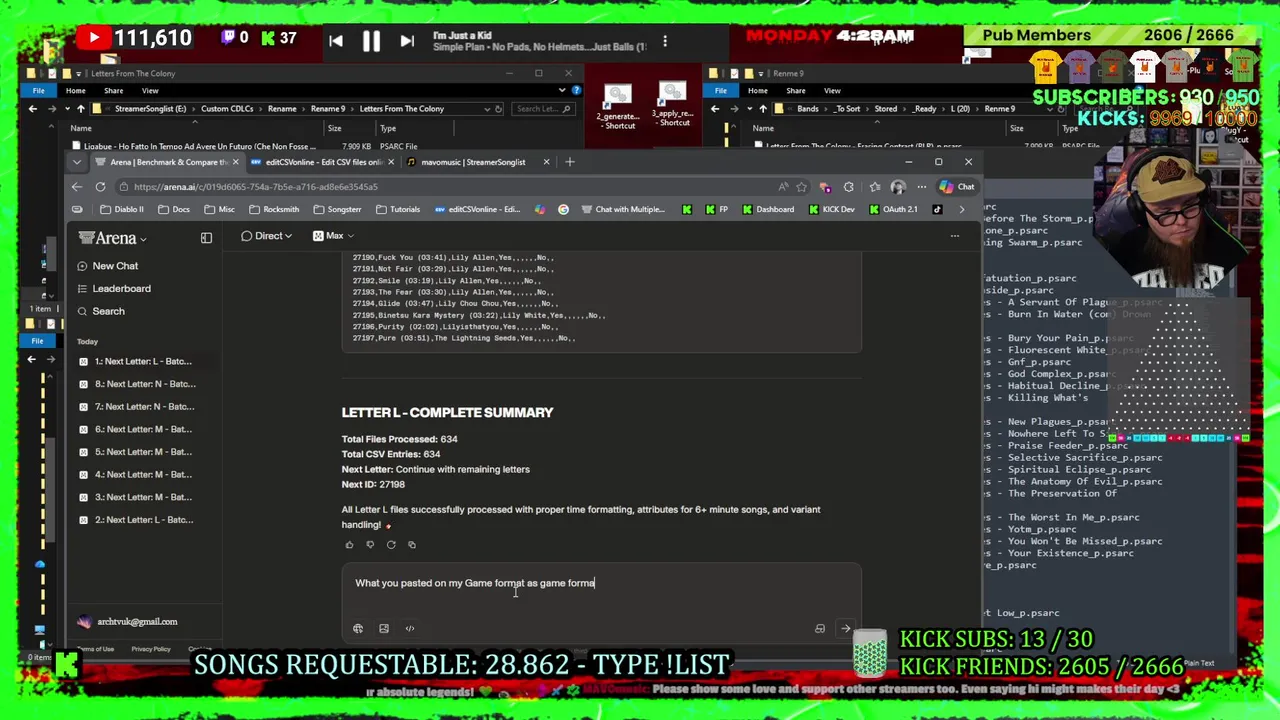Thumbs down the Letter L summary response
Viewport: 1280px width, 720px height.
pos(370,545)
